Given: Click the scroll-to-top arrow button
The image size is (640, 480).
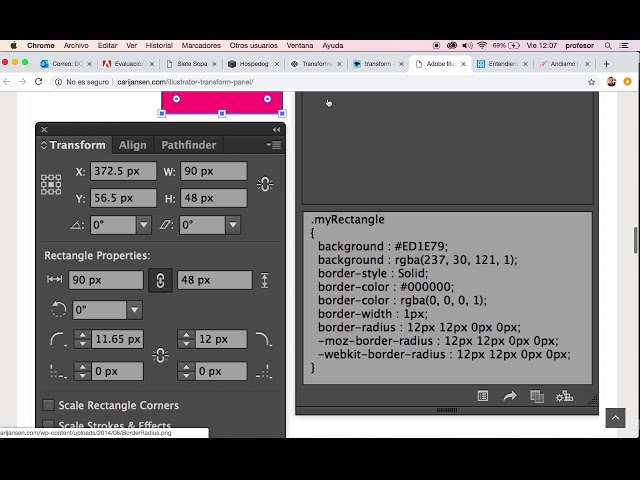Looking at the screenshot, I should [x=616, y=418].
